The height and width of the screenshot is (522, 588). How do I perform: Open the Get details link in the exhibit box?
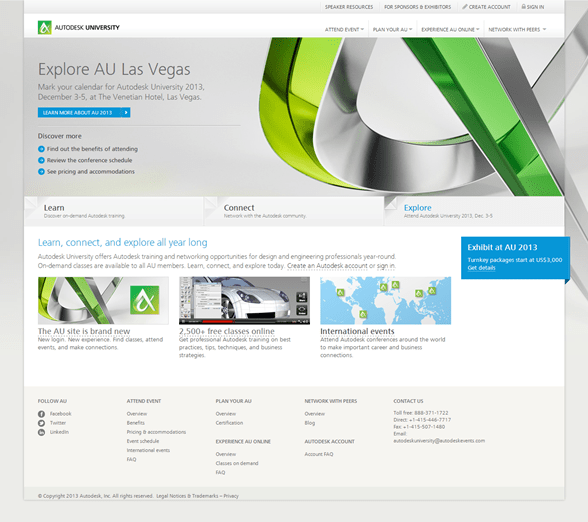481,268
